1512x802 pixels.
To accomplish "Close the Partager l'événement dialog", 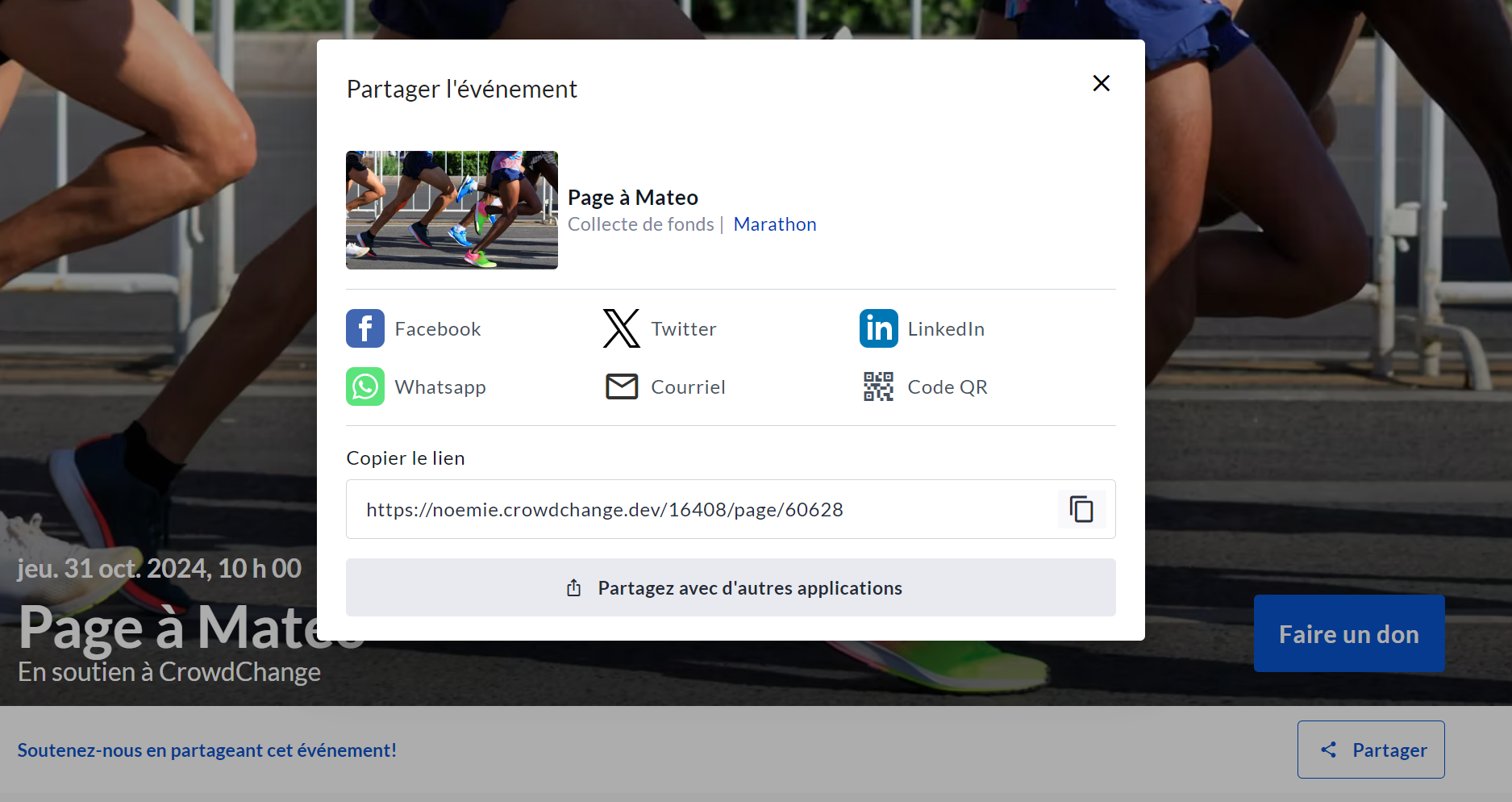I will pos(1101,83).
